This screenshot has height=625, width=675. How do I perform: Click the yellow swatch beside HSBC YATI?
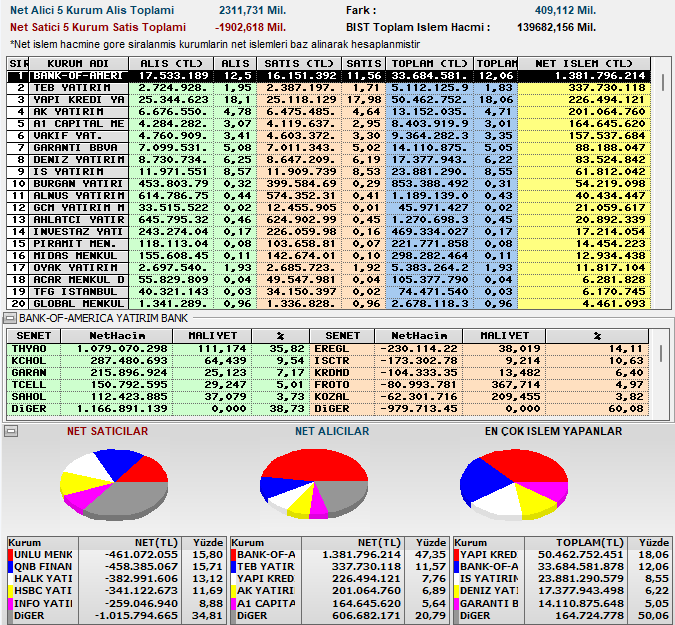(x=10, y=591)
